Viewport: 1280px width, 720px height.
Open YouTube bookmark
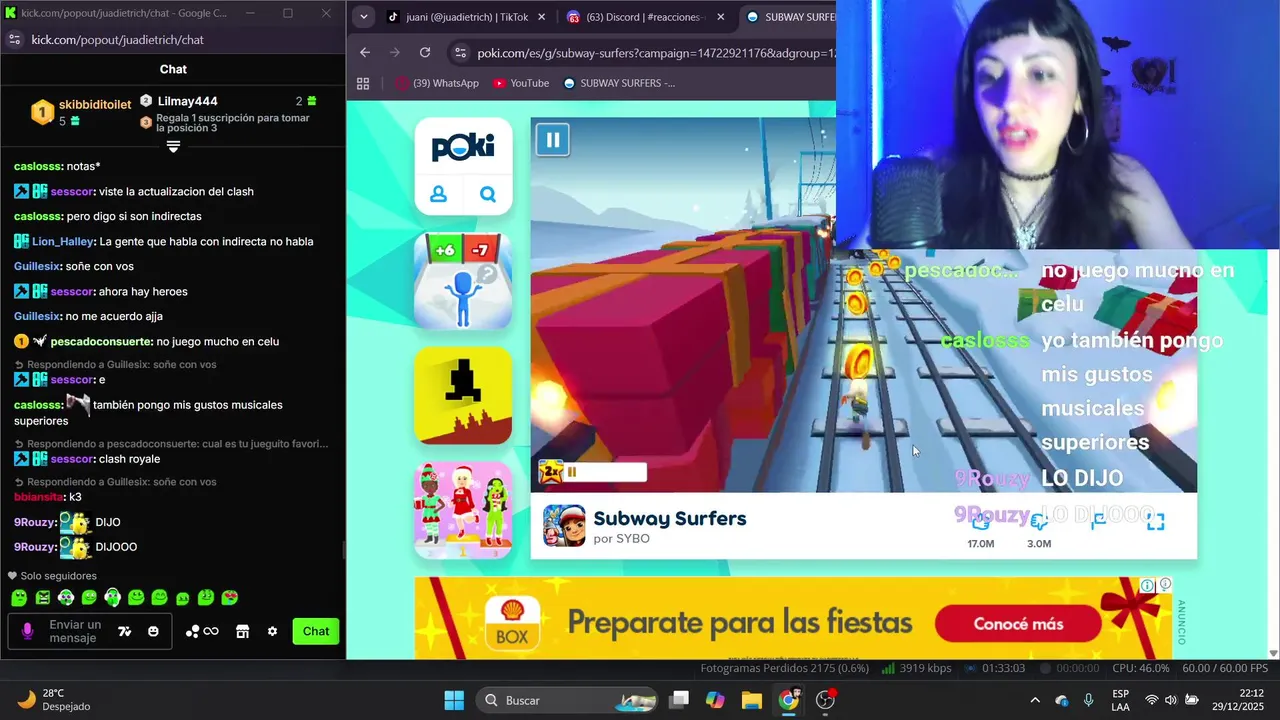click(x=521, y=83)
